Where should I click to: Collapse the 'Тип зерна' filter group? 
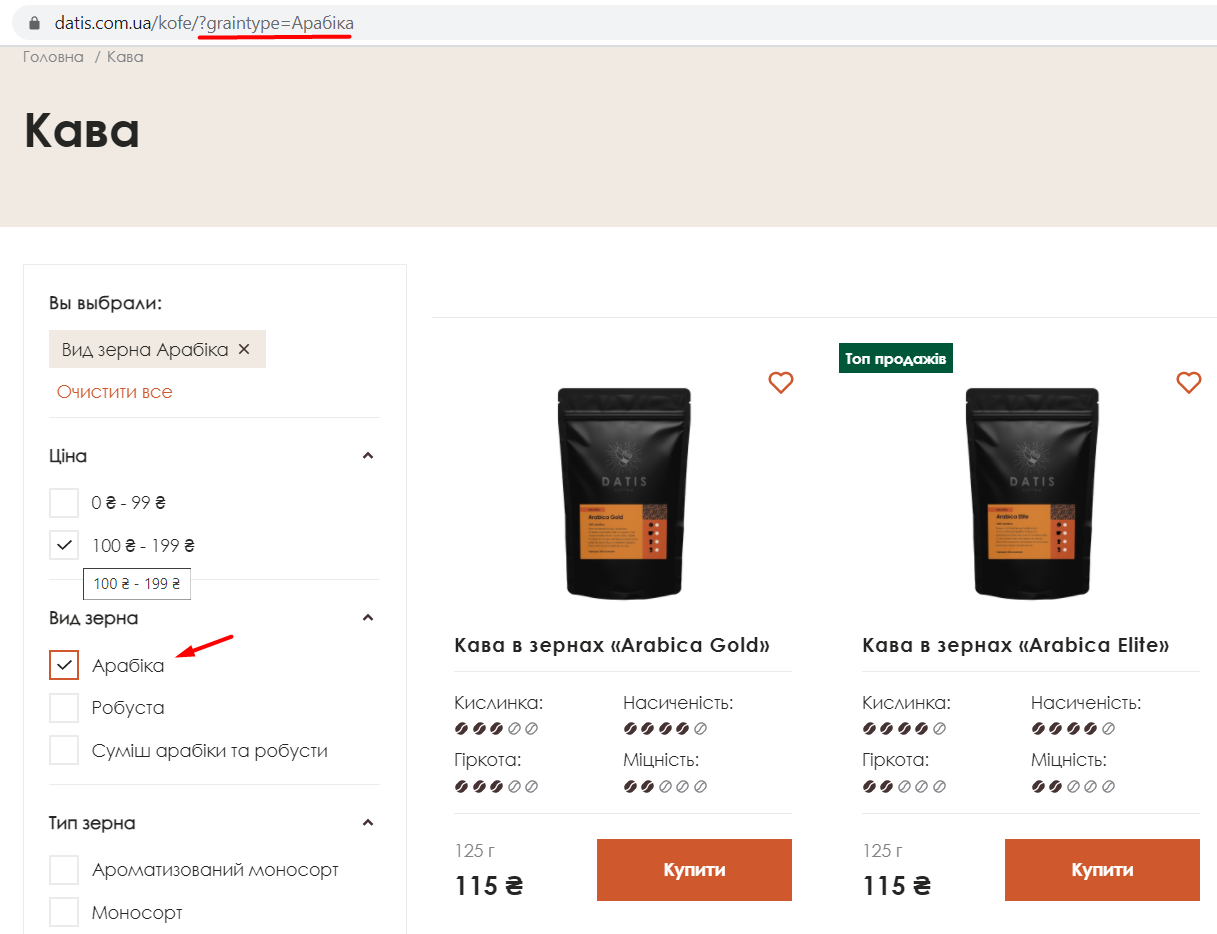point(367,823)
